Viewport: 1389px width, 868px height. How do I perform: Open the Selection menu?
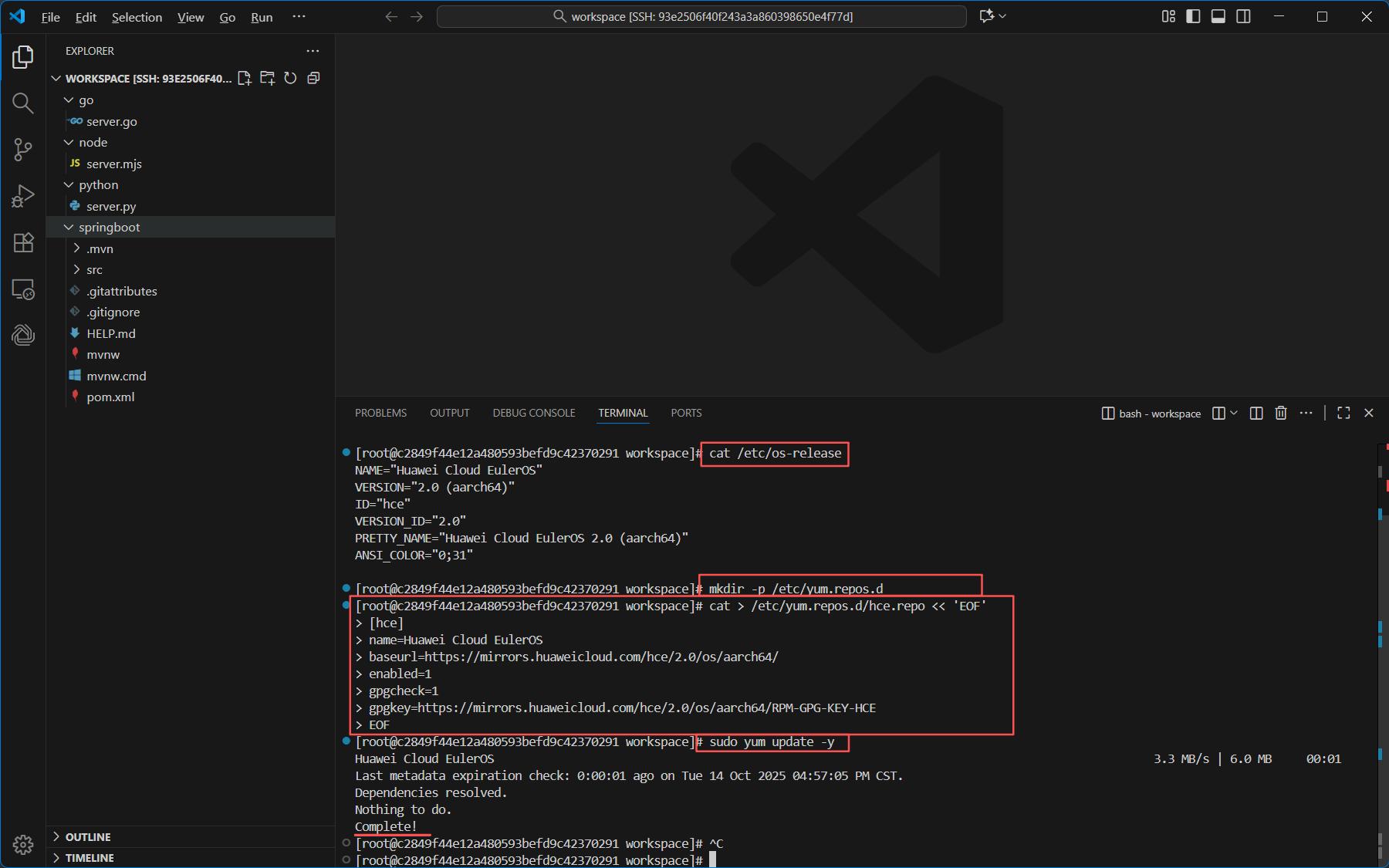pos(137,17)
